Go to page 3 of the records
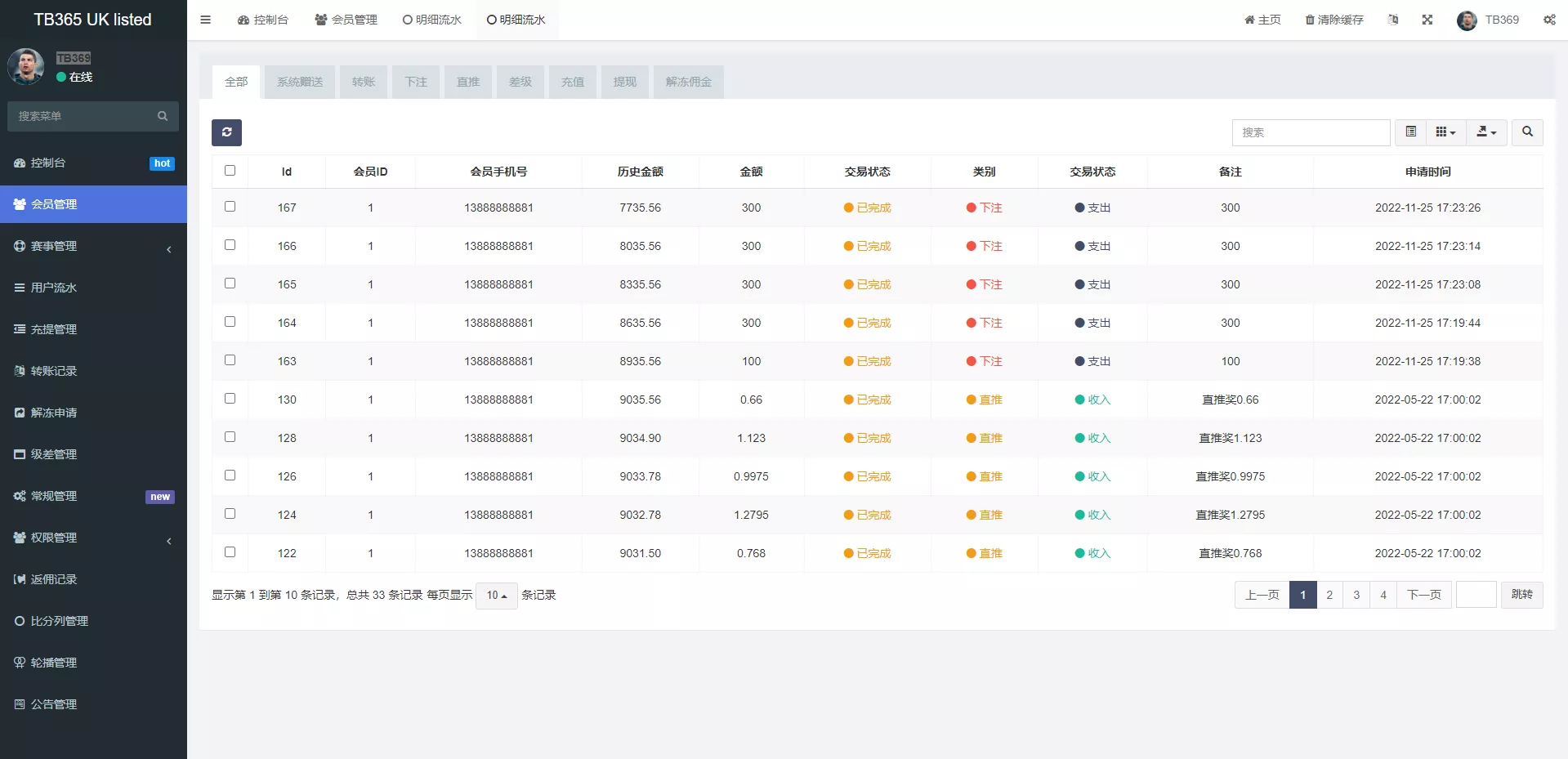This screenshot has width=1568, height=759. tap(1356, 595)
